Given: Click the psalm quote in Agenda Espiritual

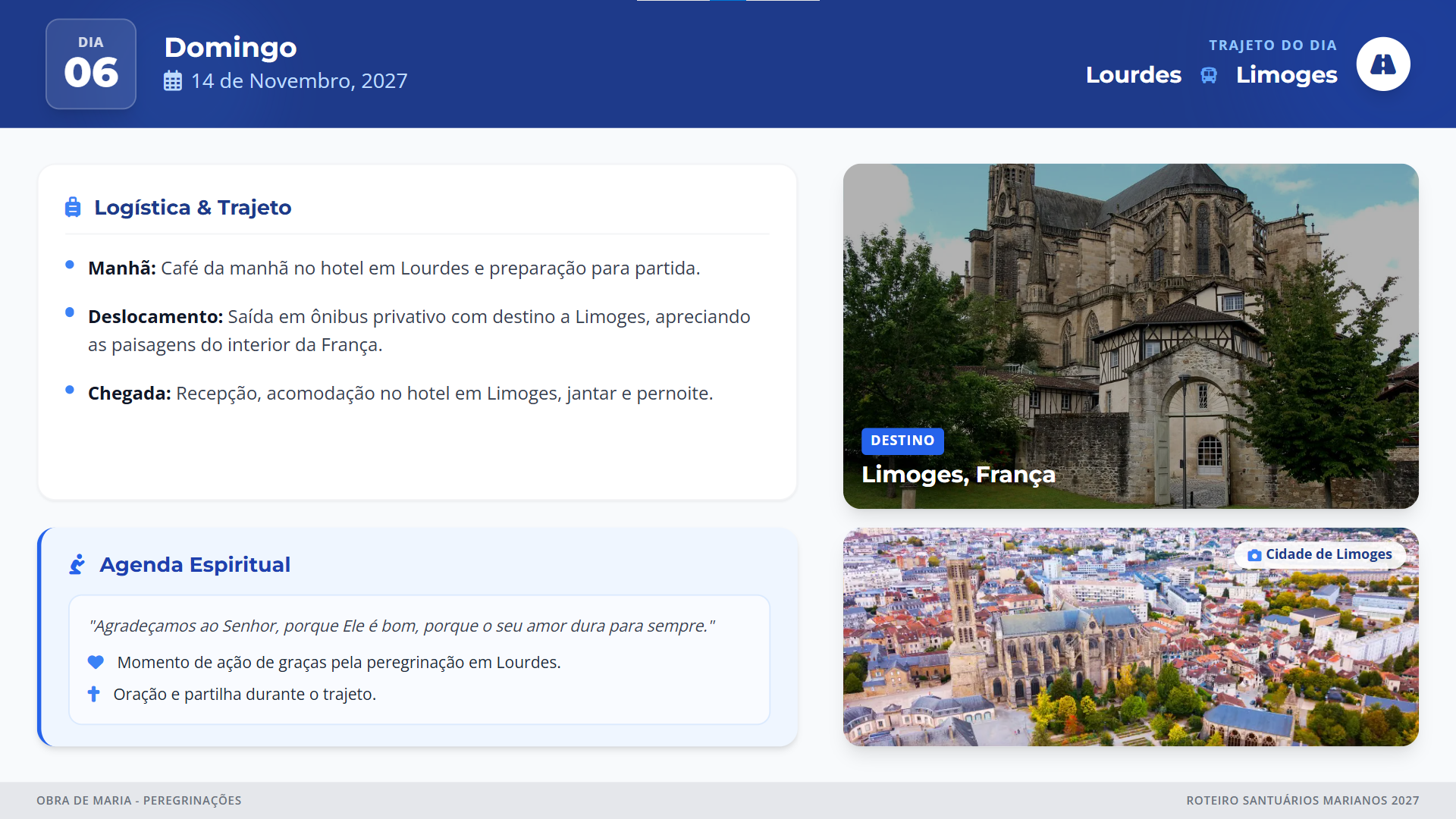Looking at the screenshot, I should (402, 626).
